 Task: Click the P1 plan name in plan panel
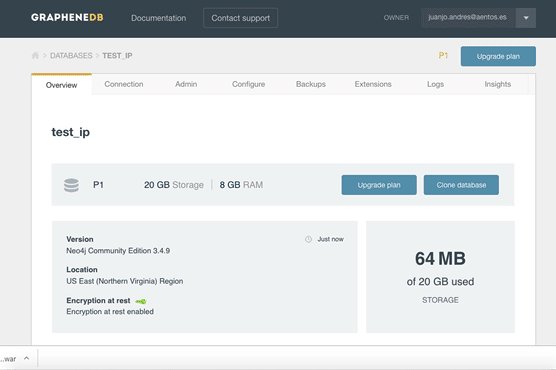[98, 185]
